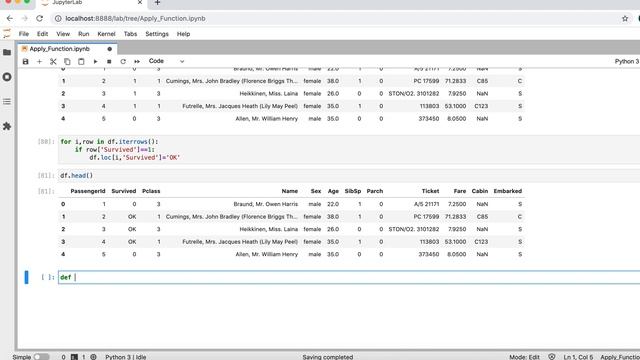
Task: Go forward in browser history
Action: (24, 18)
